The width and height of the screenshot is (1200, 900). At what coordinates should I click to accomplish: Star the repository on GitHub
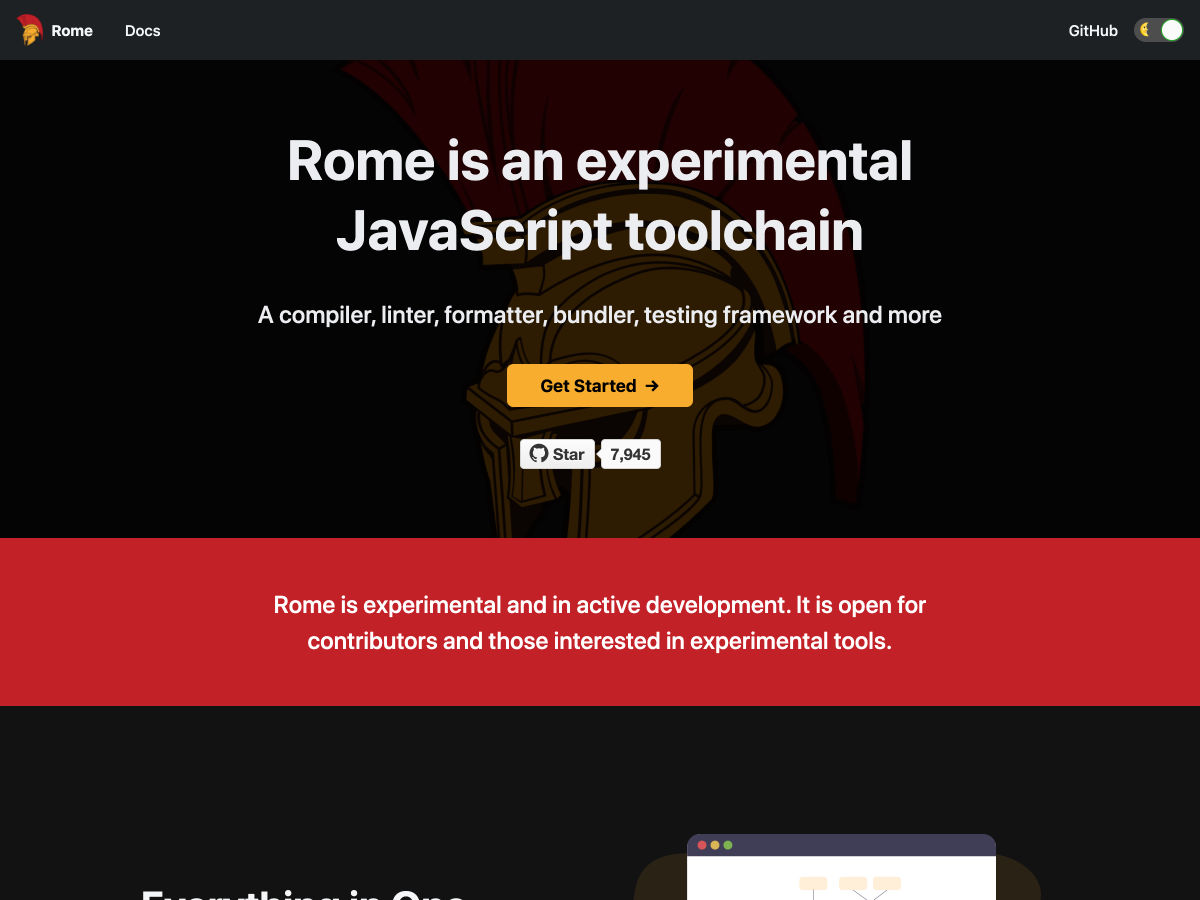[557, 454]
